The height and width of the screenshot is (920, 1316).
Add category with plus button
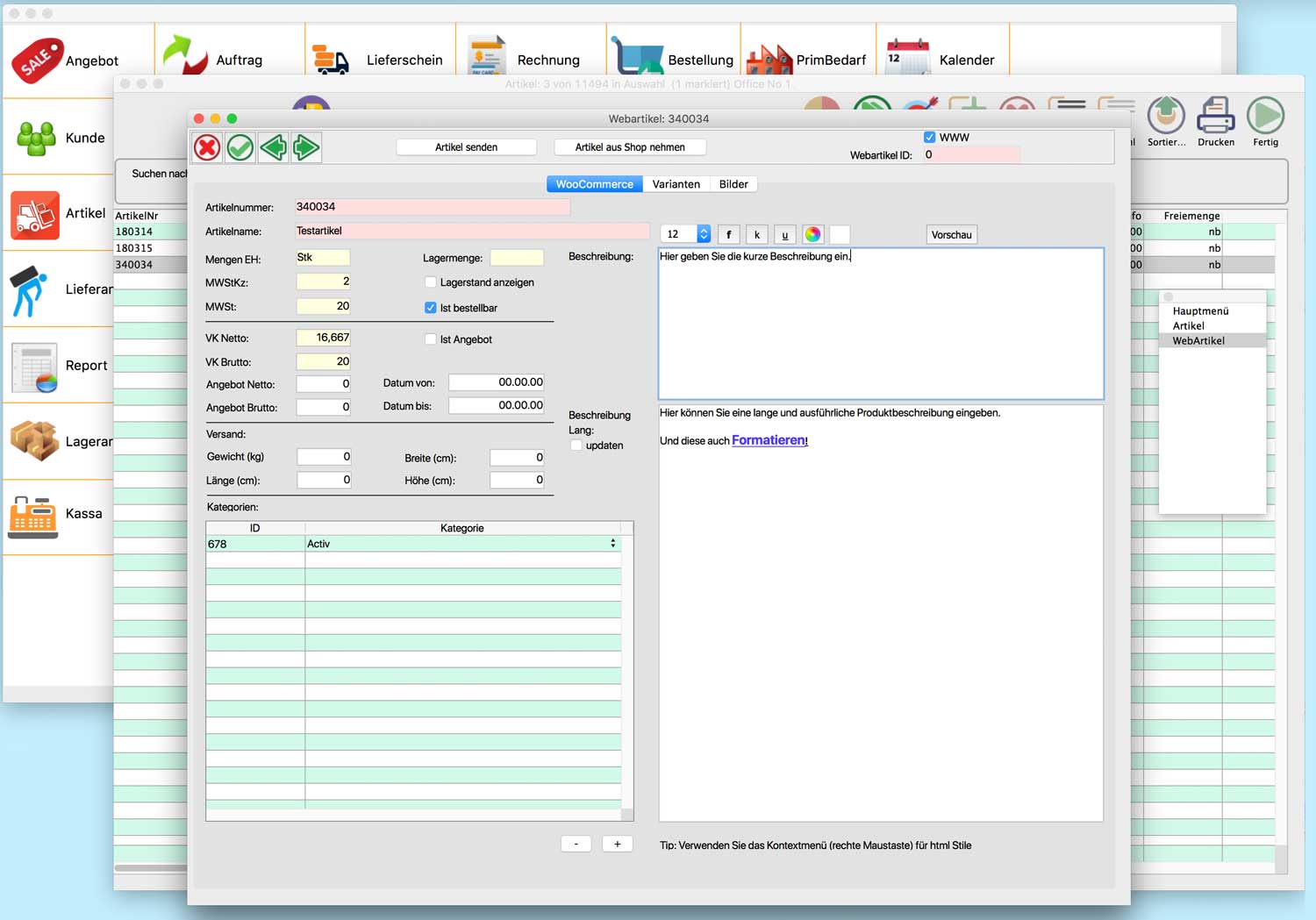618,844
